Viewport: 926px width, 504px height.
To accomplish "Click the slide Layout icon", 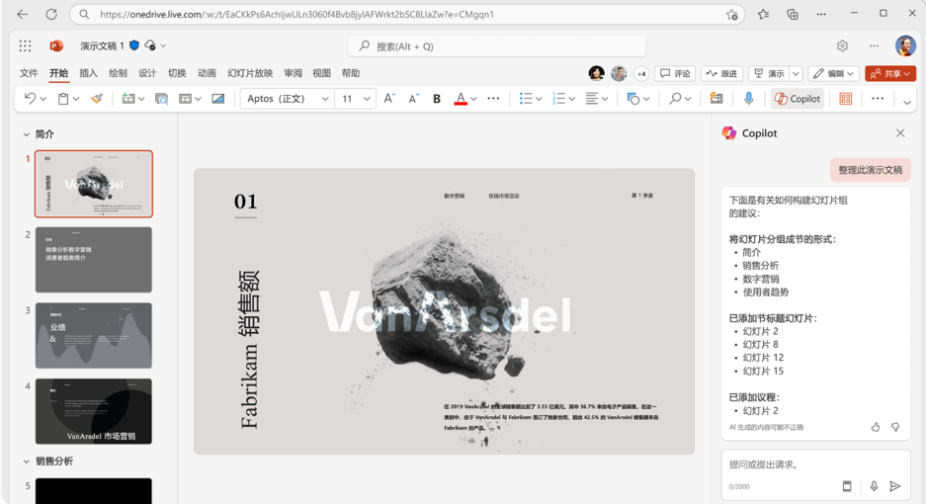I will [x=185, y=99].
